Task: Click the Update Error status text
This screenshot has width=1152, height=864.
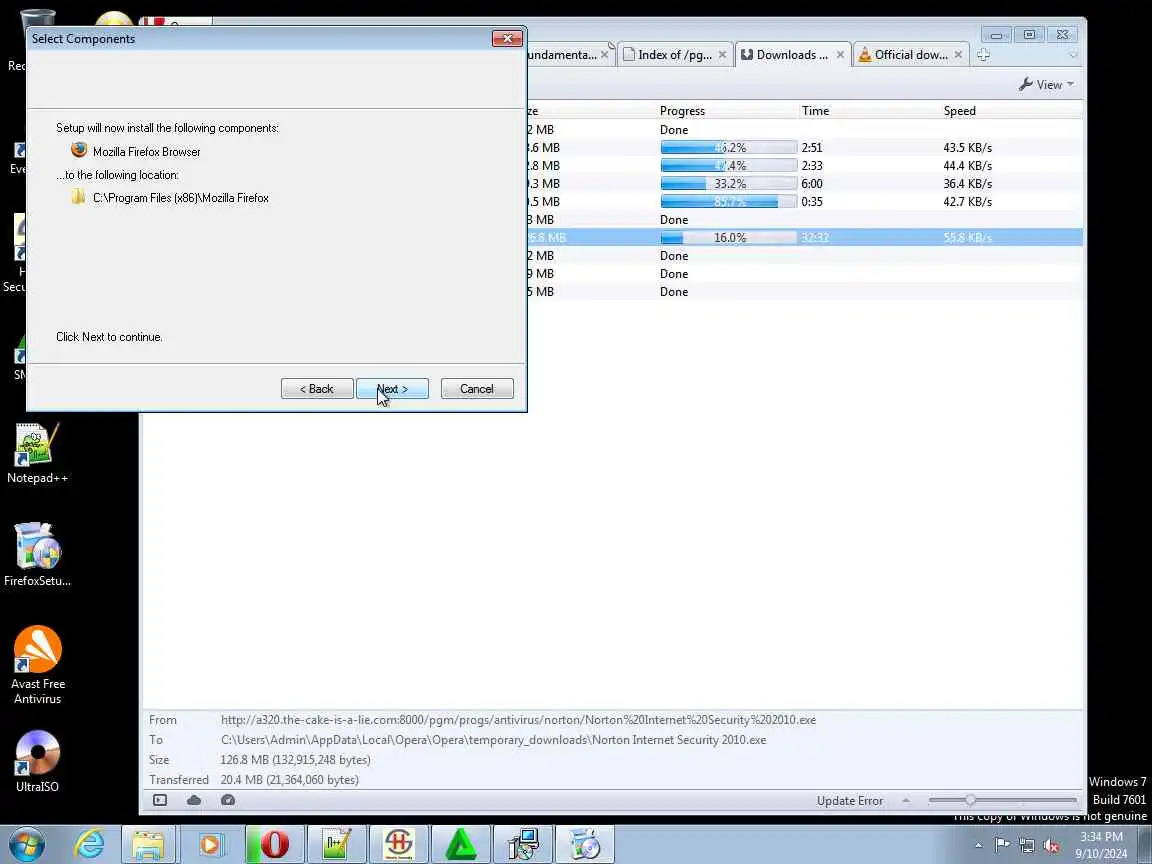Action: [850, 801]
